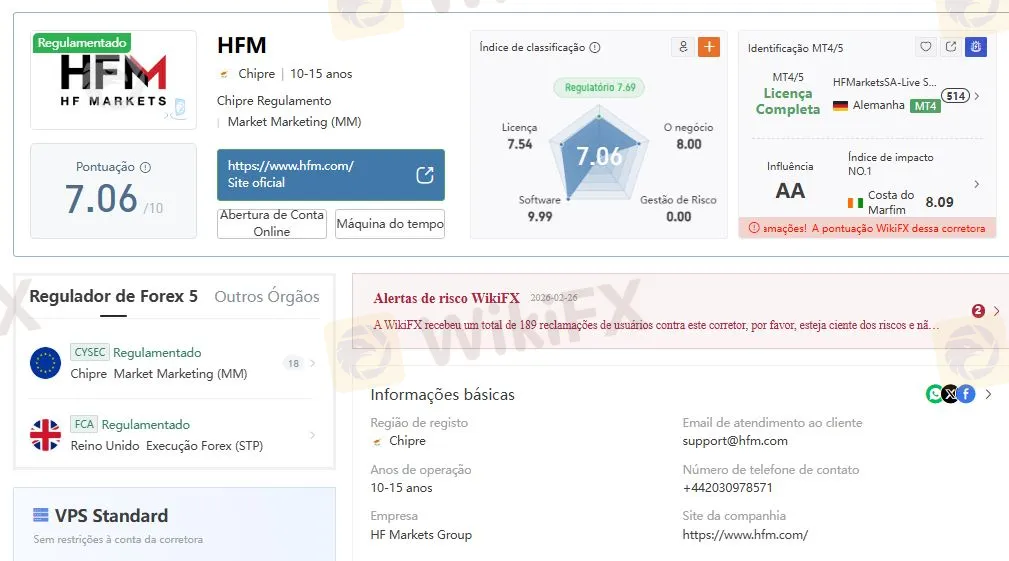Image resolution: width=1009 pixels, height=561 pixels.
Task: Click the heart favorite icon
Action: pos(926,47)
